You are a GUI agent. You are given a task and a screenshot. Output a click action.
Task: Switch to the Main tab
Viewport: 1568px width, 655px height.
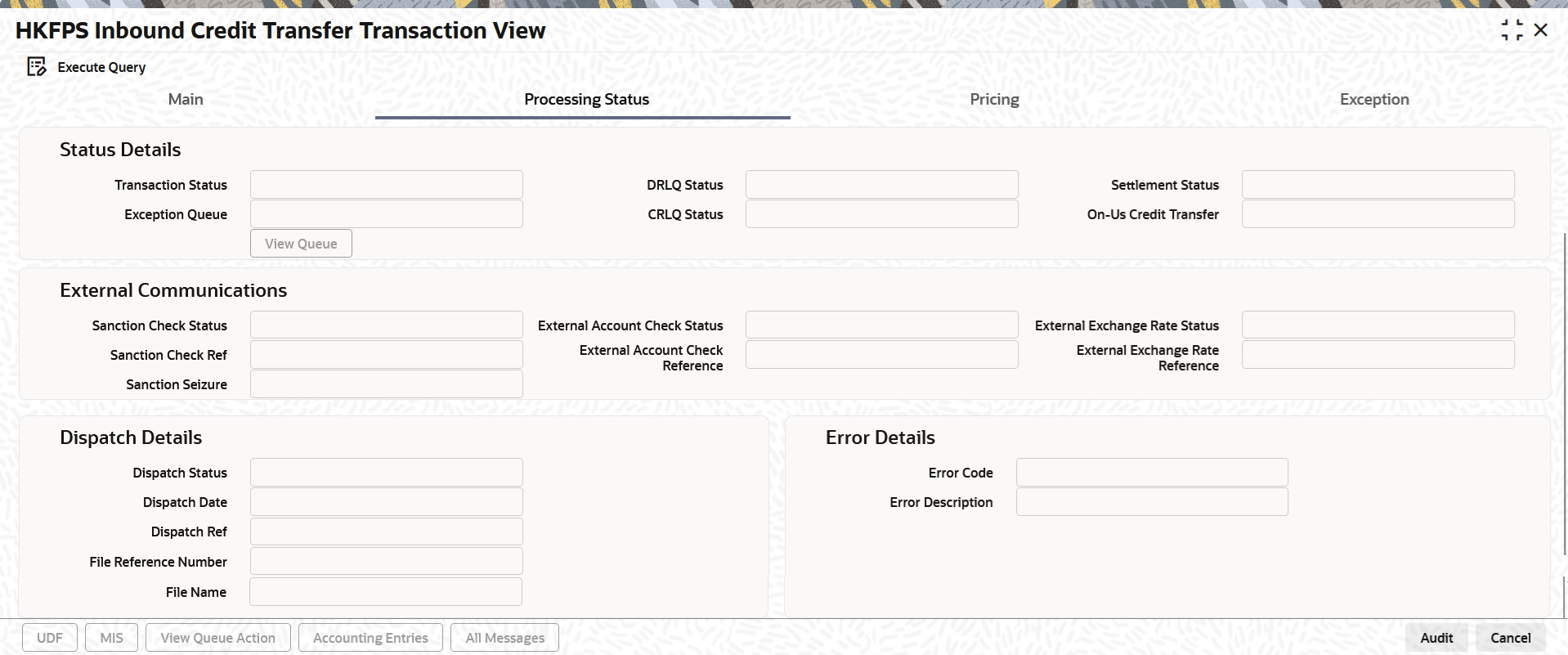point(186,100)
